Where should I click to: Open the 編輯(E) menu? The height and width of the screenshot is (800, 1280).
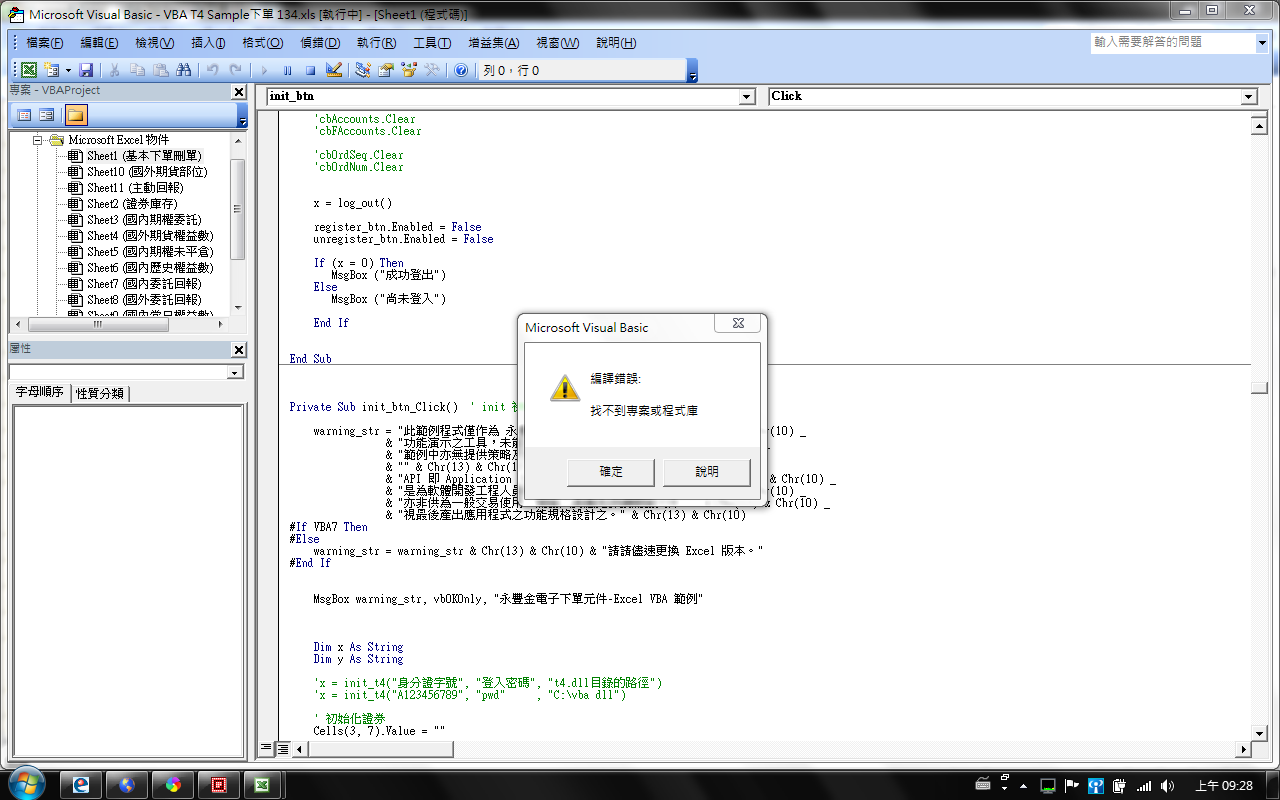(99, 43)
